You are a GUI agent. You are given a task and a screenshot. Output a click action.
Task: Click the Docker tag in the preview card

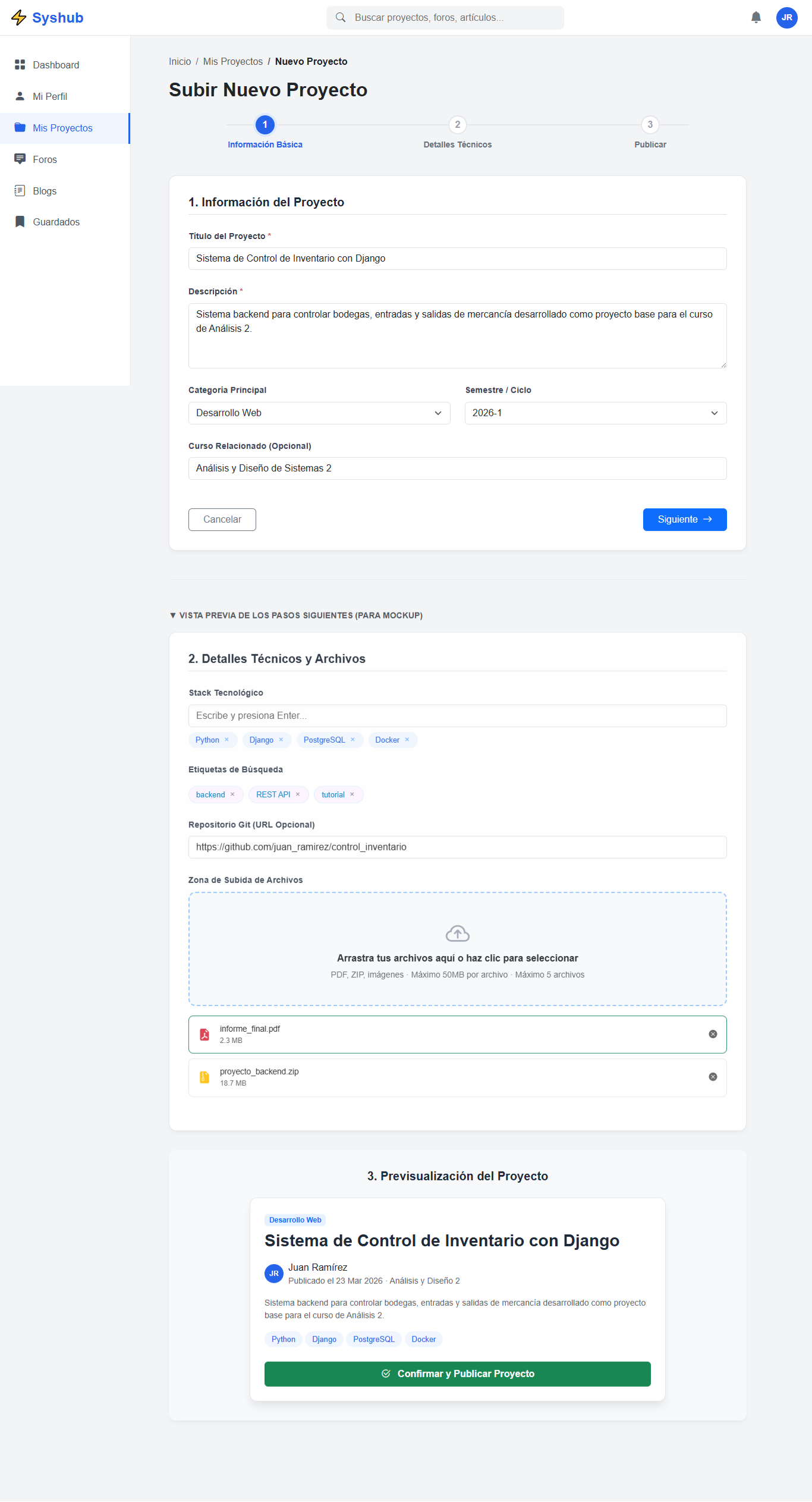click(x=424, y=1340)
